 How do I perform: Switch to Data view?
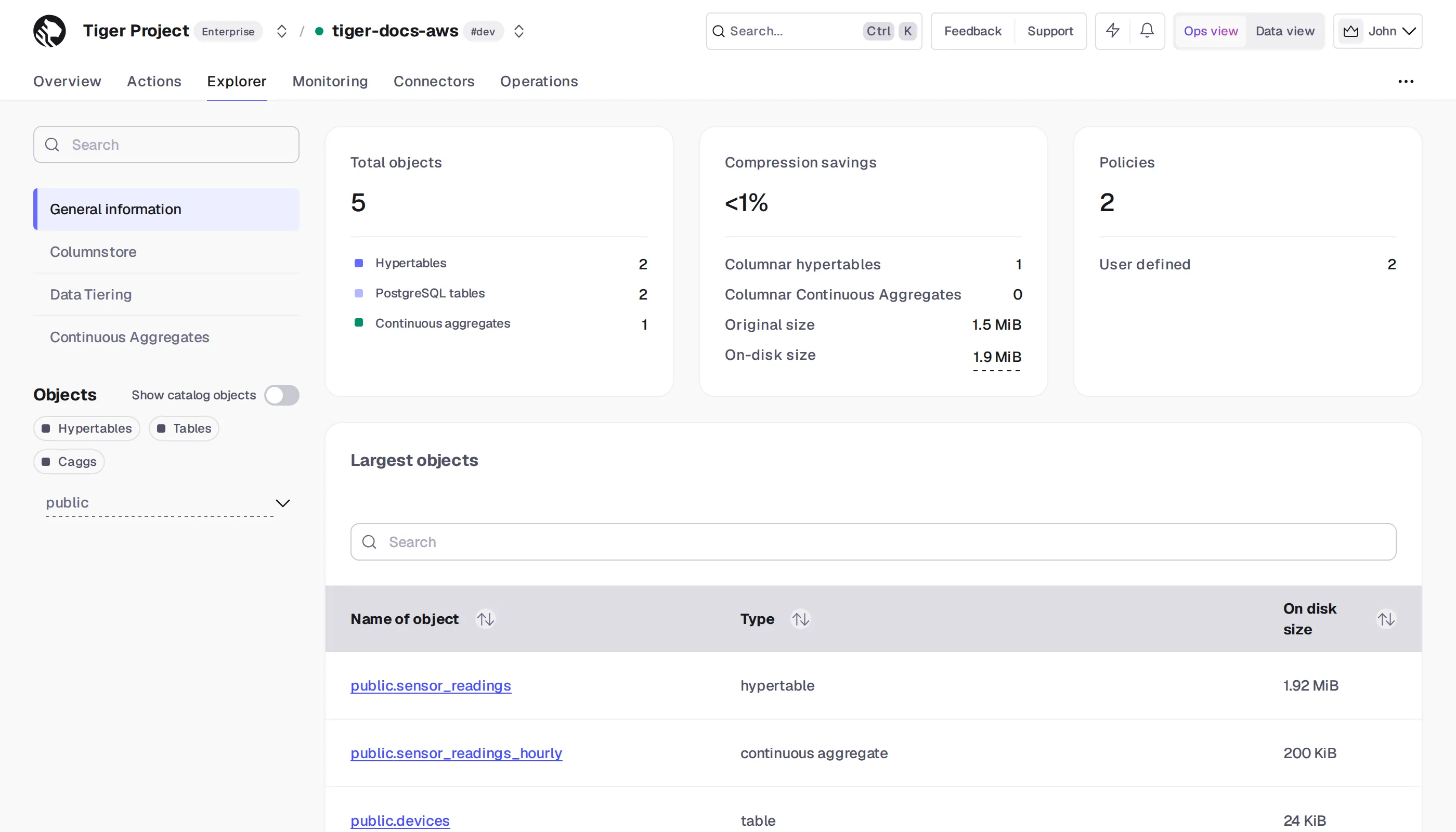1284,31
